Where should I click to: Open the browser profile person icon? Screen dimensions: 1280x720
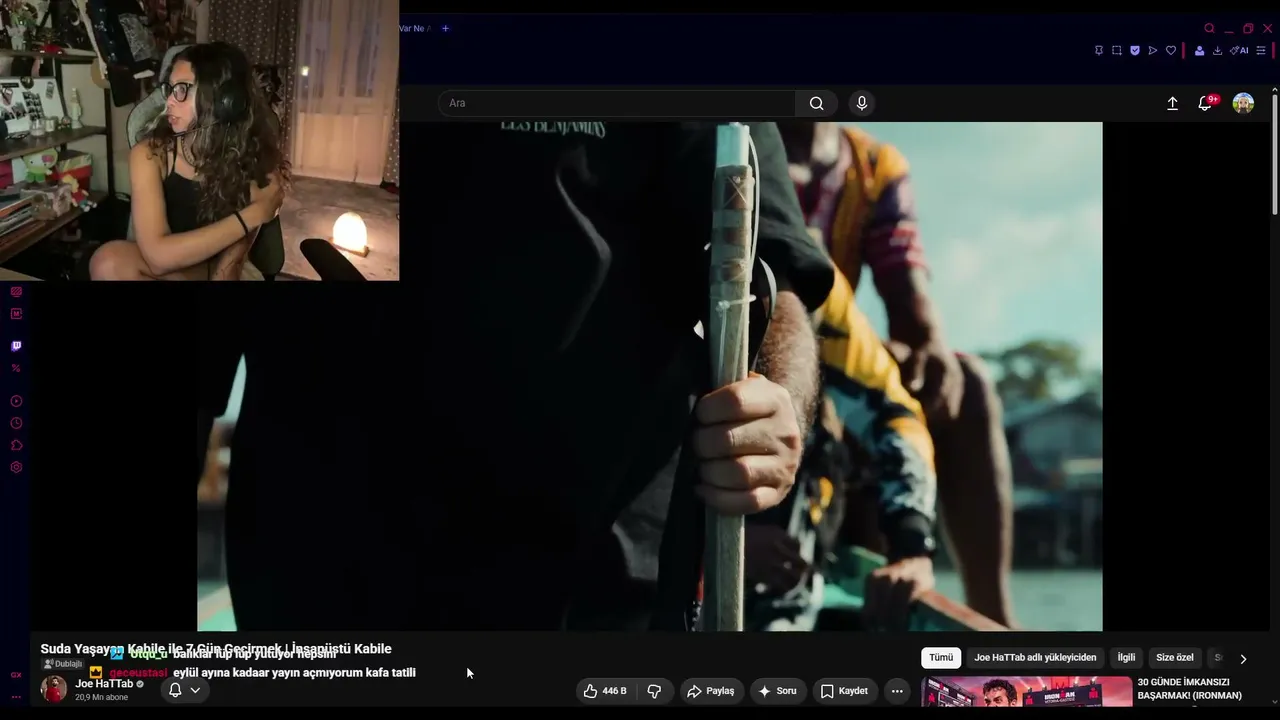[x=1199, y=50]
